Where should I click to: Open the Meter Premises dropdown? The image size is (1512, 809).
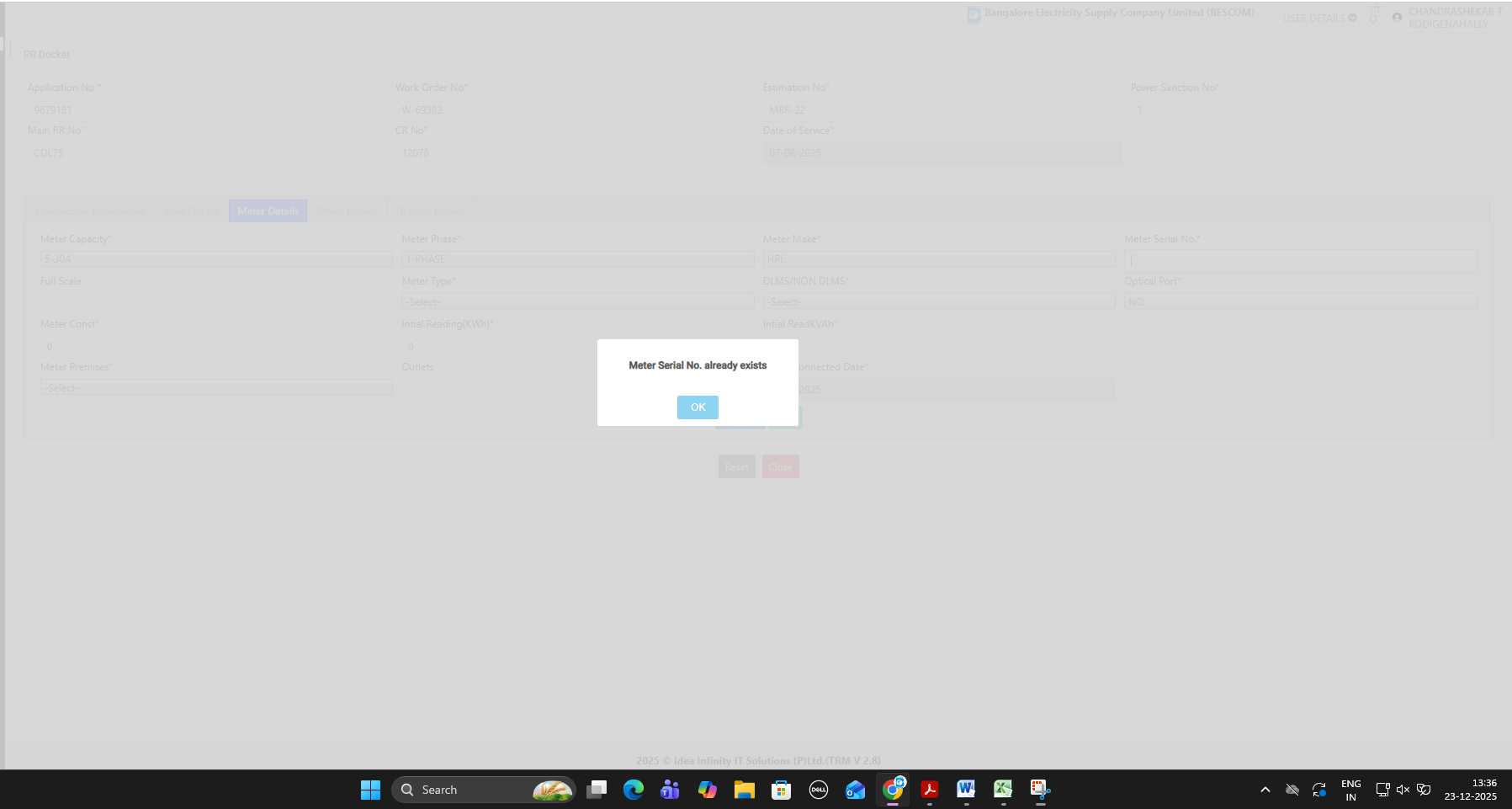216,387
